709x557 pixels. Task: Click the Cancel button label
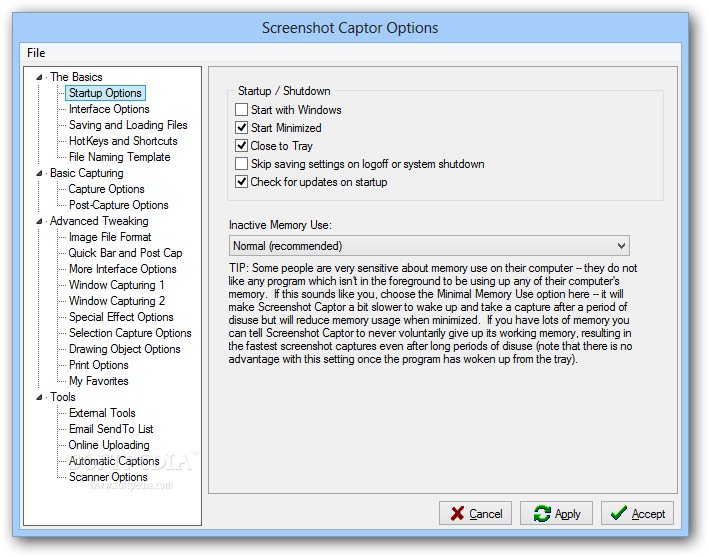(486, 514)
